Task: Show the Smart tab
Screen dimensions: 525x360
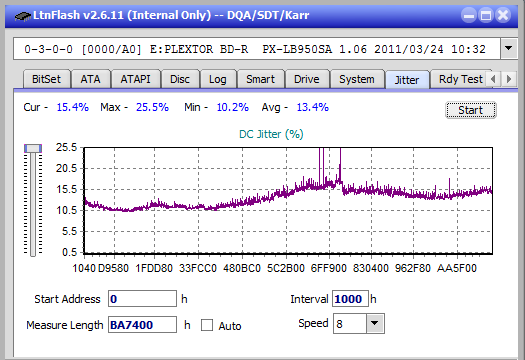Action: 260,79
